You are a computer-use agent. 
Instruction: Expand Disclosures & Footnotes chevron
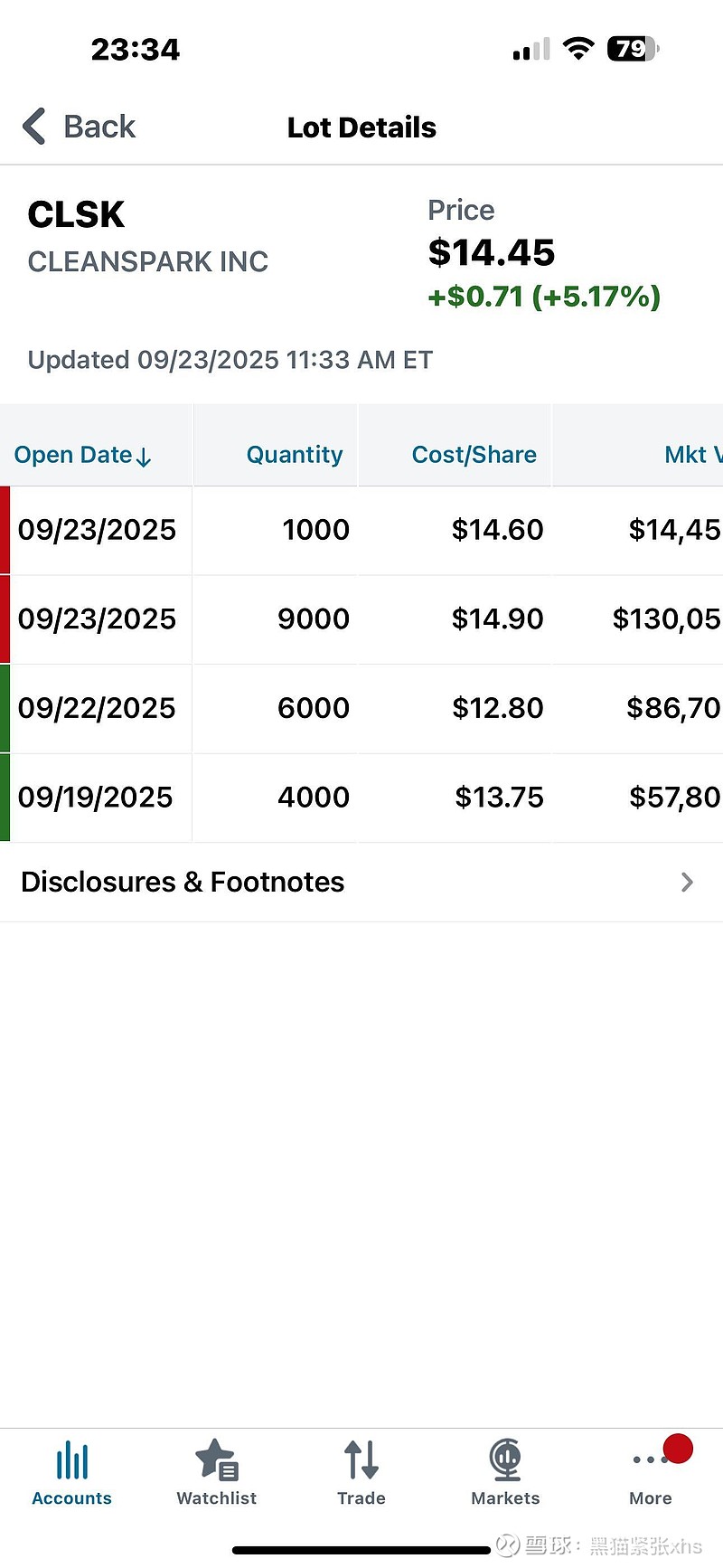tap(687, 883)
